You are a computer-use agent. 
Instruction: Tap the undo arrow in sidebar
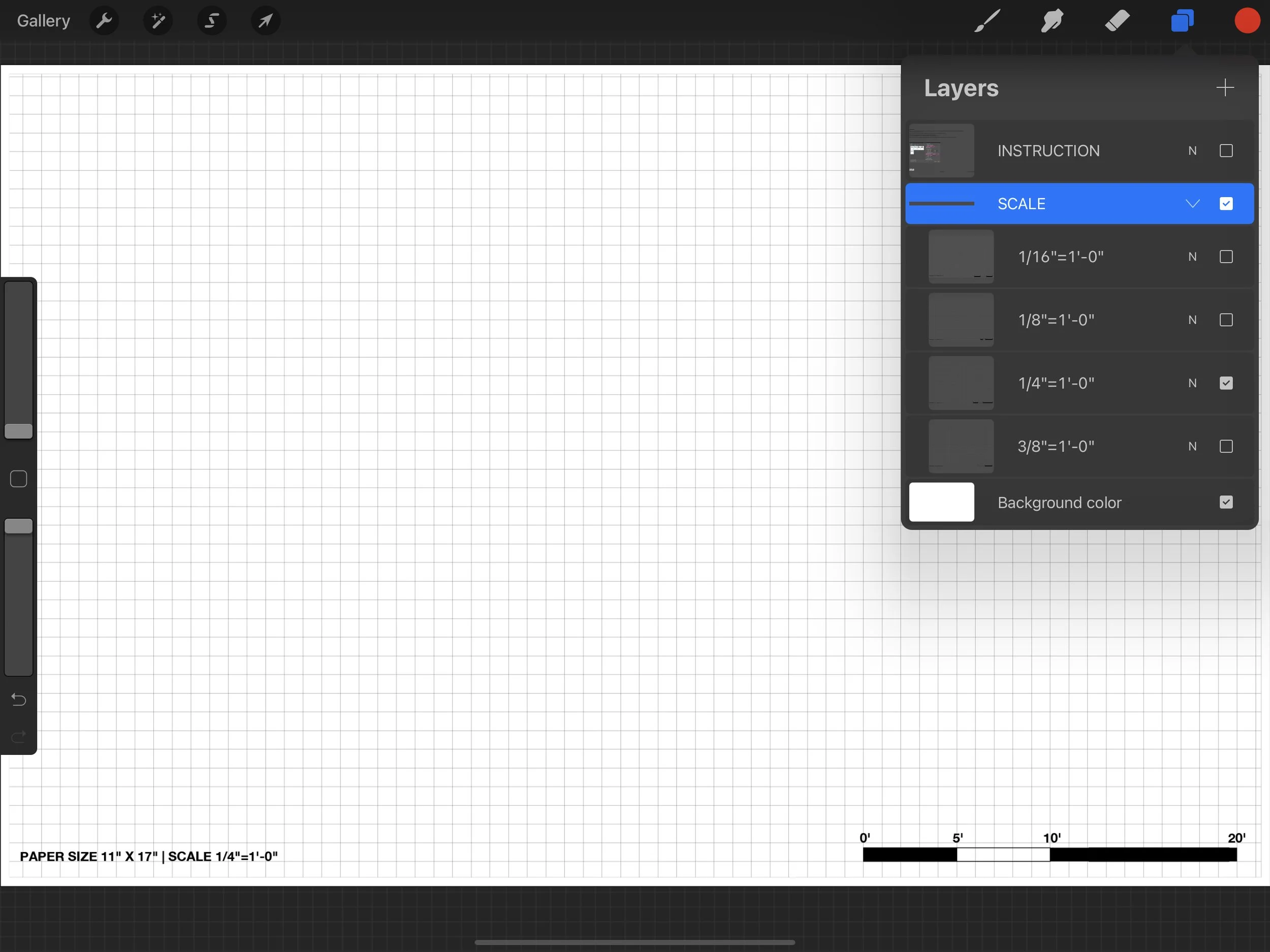coord(19,700)
